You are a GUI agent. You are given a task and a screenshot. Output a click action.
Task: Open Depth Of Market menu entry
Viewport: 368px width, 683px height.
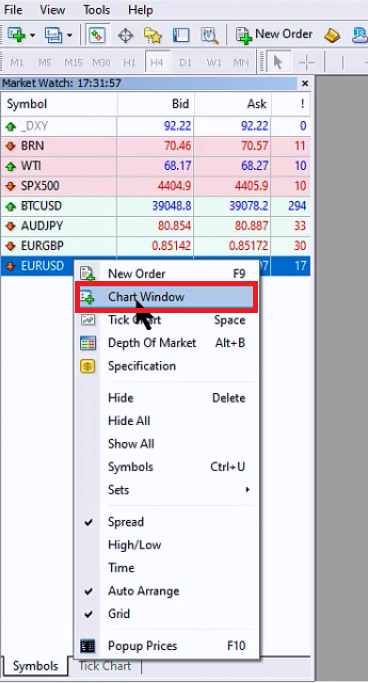coord(167,343)
